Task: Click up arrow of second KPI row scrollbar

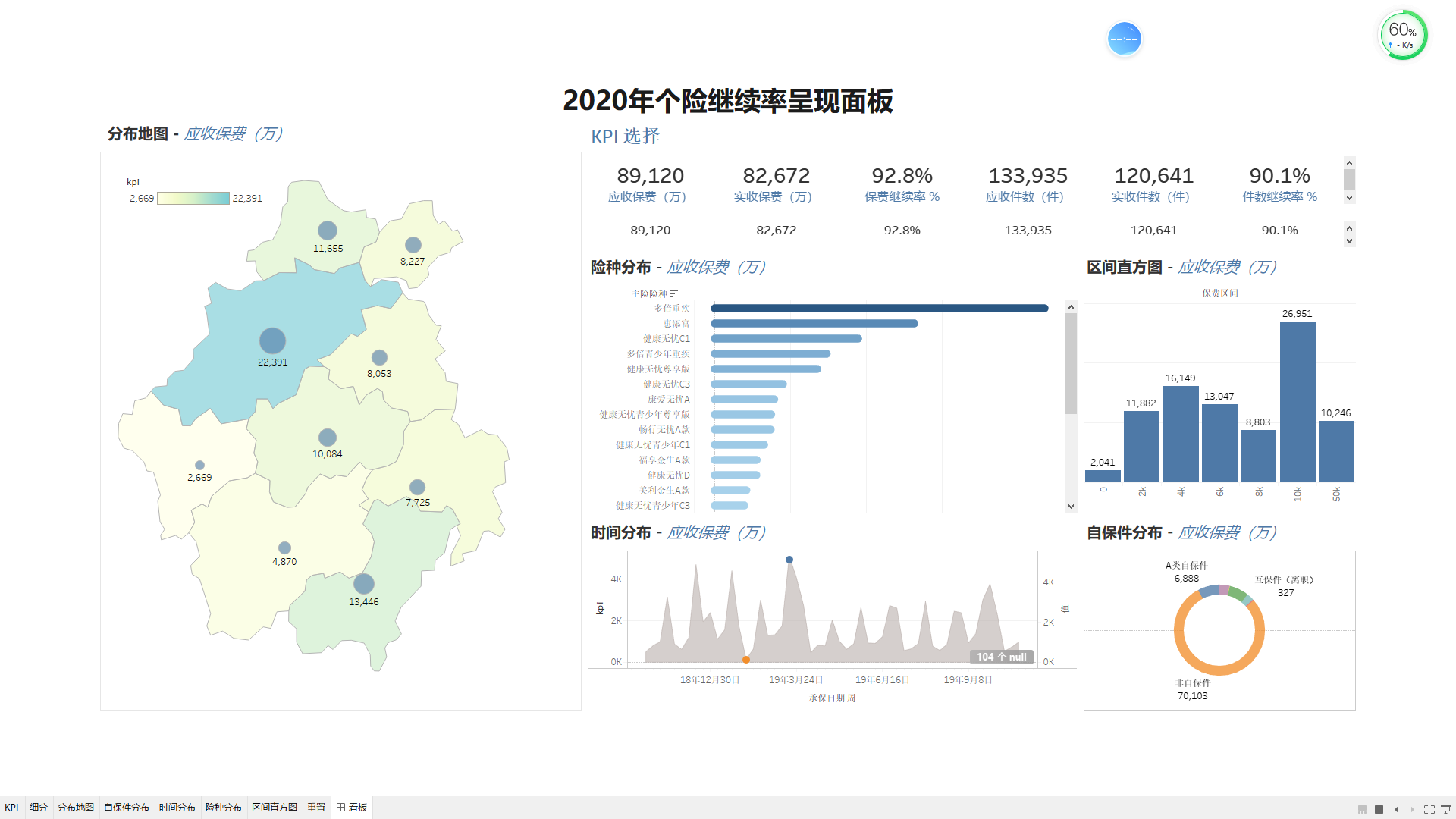Action: pyautogui.click(x=1349, y=227)
